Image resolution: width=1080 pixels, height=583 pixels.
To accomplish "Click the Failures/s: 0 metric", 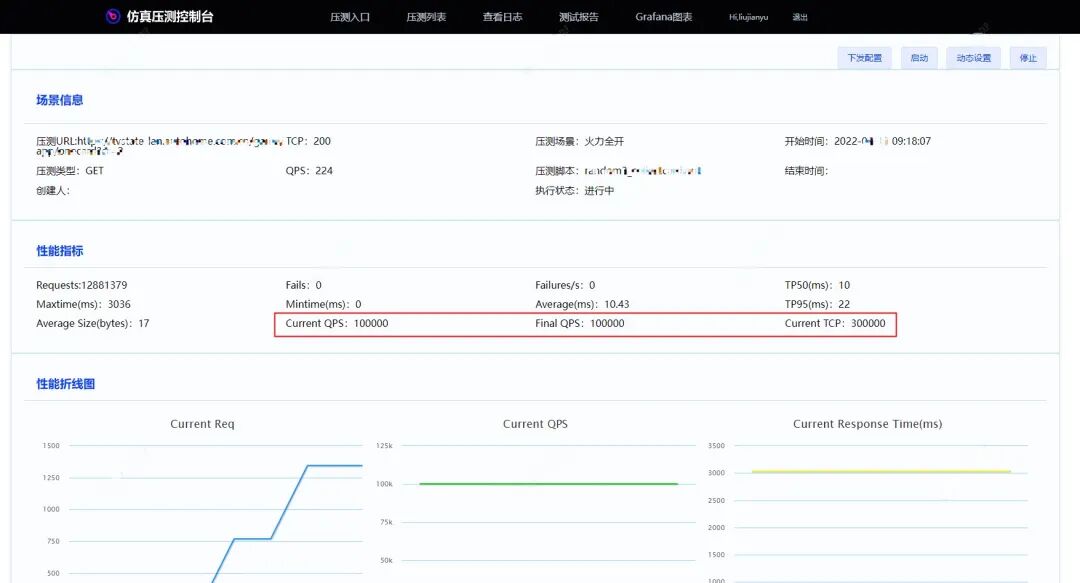I will click(565, 285).
